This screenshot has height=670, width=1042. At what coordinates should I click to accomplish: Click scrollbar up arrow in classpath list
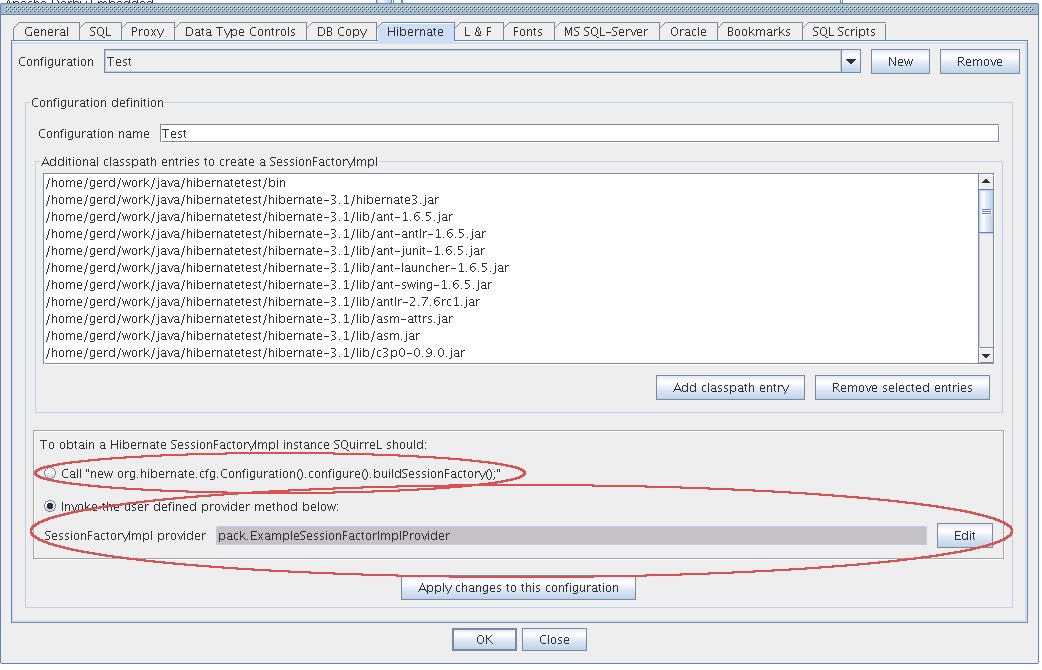pos(985,182)
